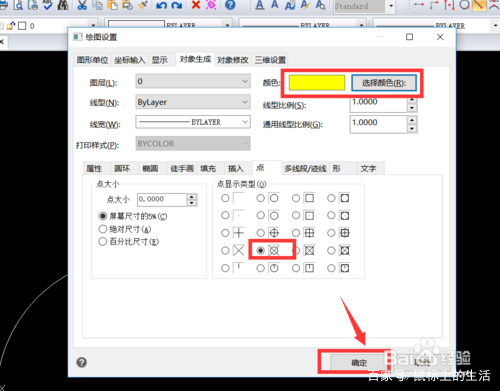
Task: Switch to the 坐标输入 tab
Action: [x=130, y=60]
